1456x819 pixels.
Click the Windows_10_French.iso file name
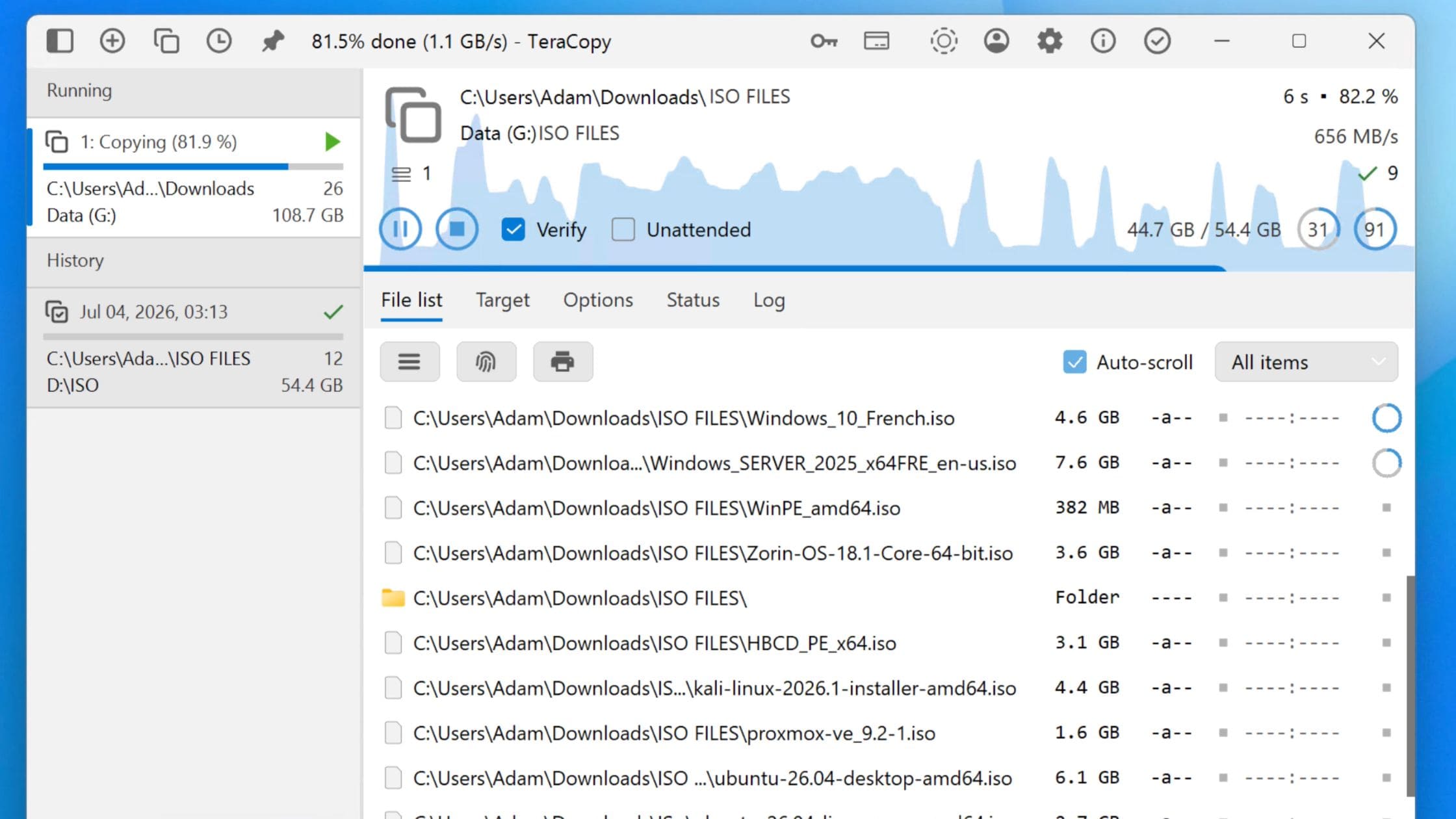pos(684,418)
